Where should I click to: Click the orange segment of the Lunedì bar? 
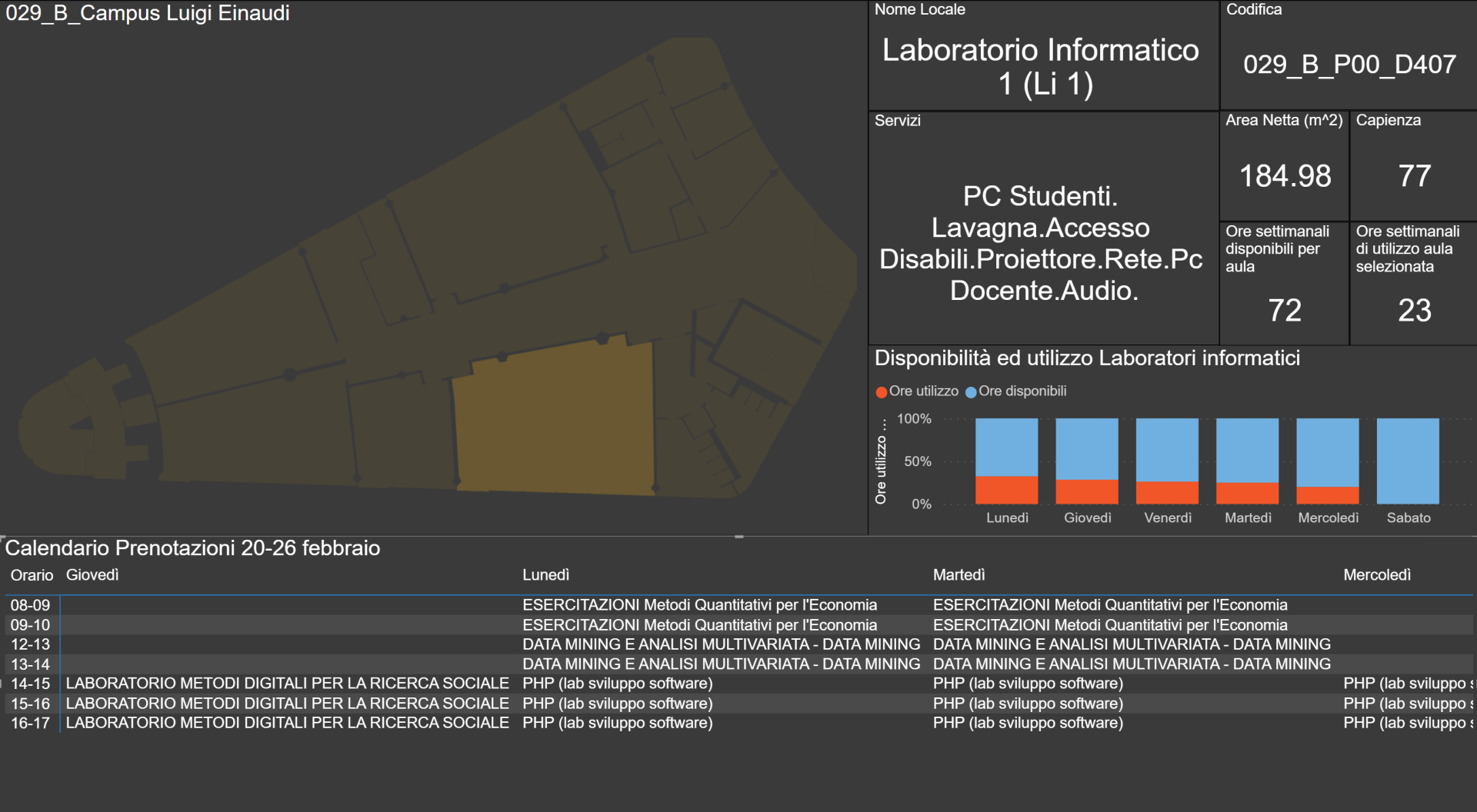tap(1006, 490)
